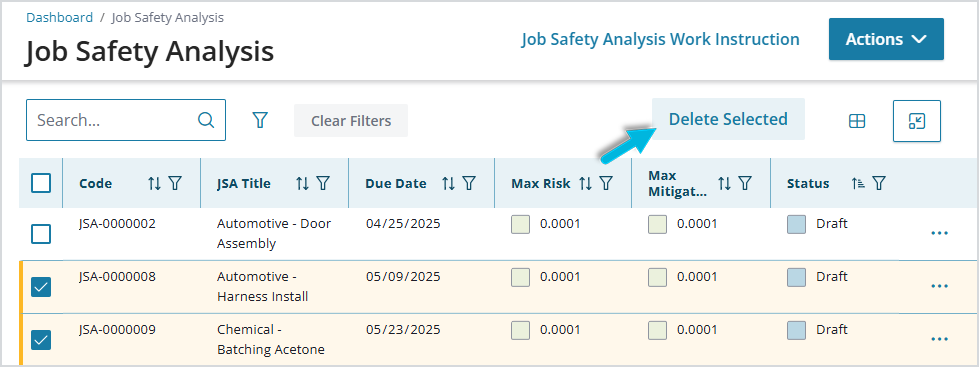Click due date 05/23/2025
979x367 pixels.
tap(403, 329)
